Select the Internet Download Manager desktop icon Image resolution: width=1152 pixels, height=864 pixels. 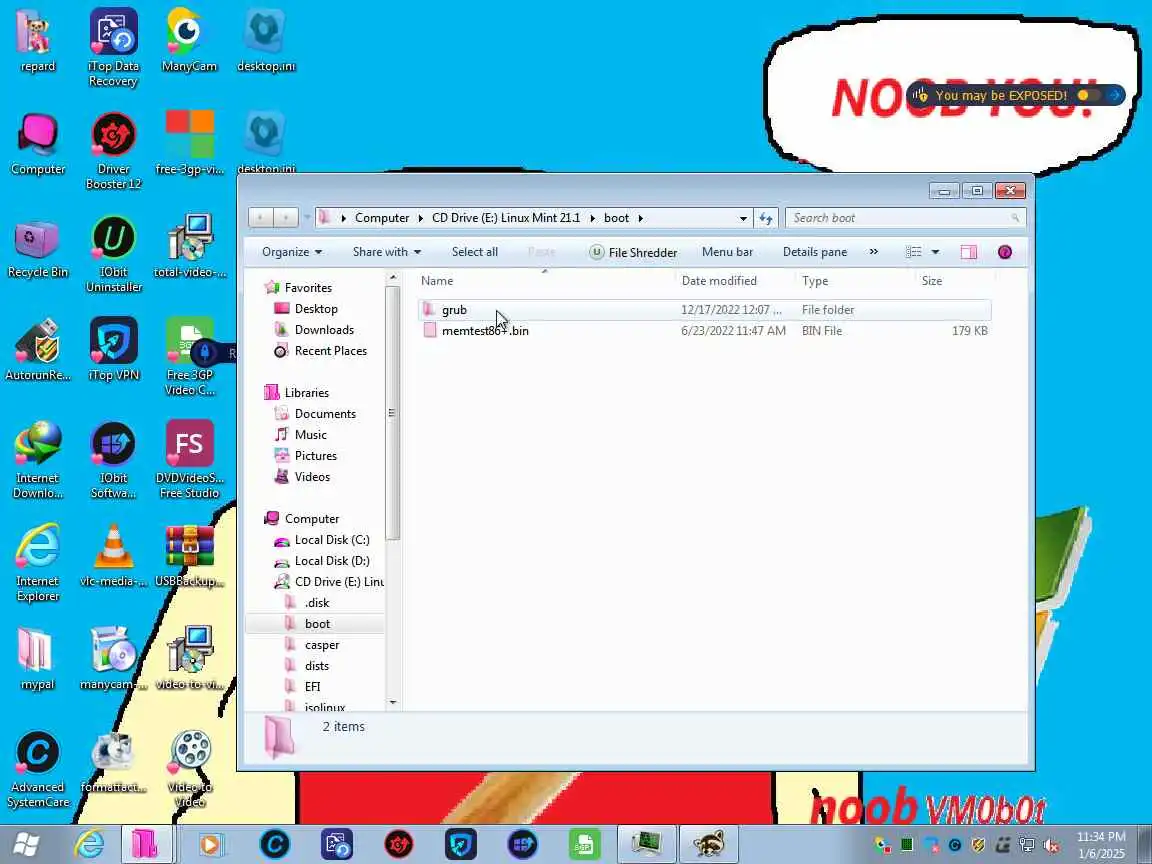(x=37, y=459)
